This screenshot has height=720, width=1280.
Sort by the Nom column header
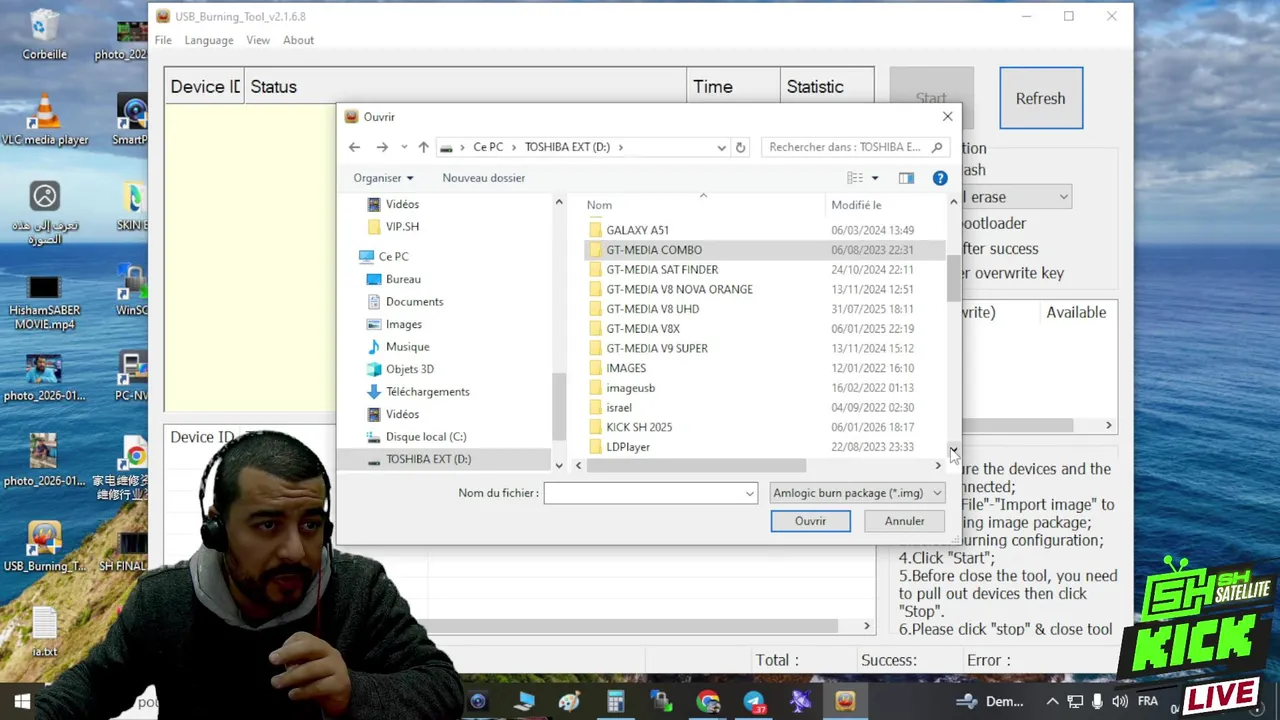click(x=599, y=205)
